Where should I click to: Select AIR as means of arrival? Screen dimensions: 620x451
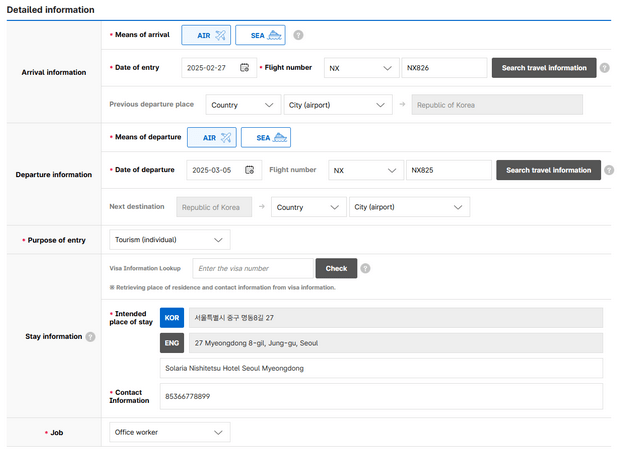point(206,36)
